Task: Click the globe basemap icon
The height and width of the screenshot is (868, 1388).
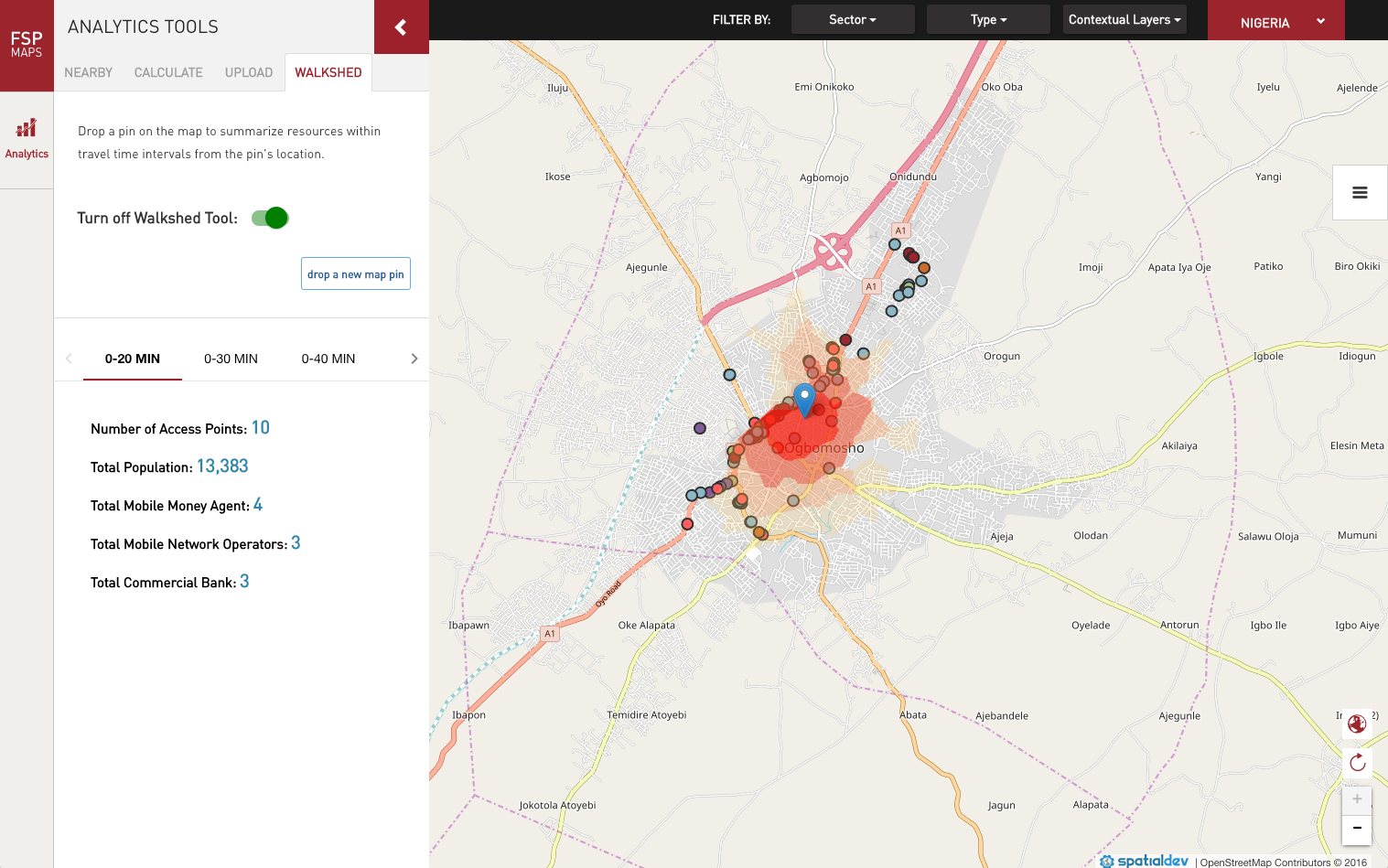Action: pos(1357,723)
